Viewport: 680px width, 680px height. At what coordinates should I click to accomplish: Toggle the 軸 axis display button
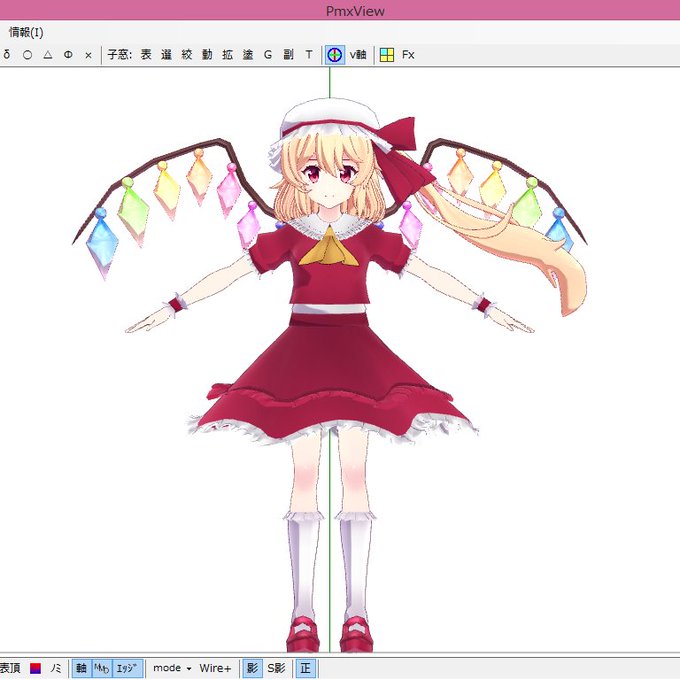(82, 668)
